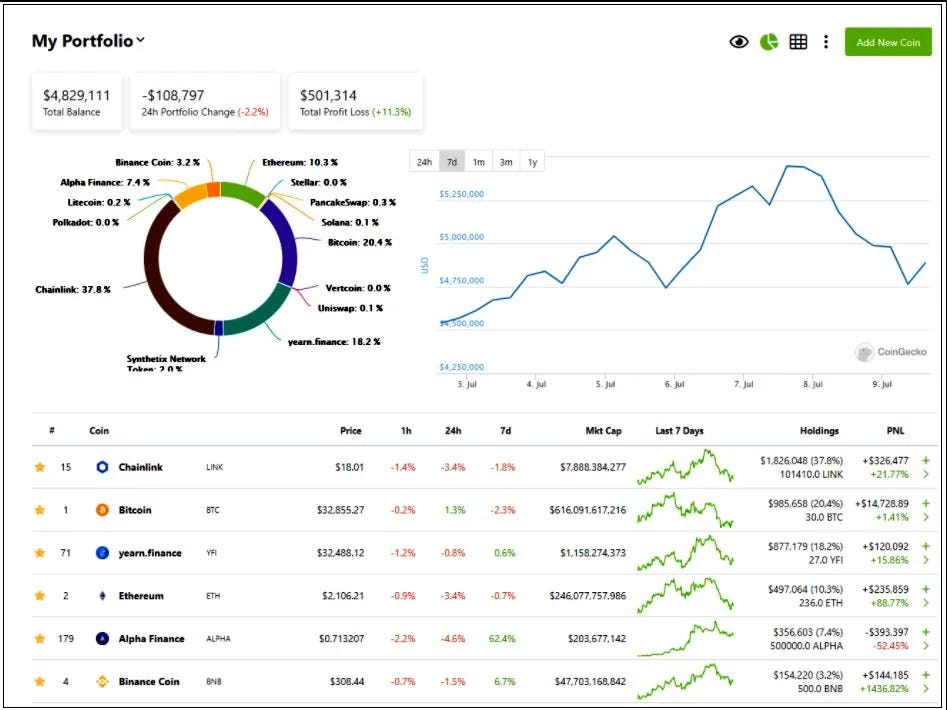Viewport: 947px width, 710px height.
Task: Click the Bitcoin: 20.4 % chart label
Action: click(360, 242)
